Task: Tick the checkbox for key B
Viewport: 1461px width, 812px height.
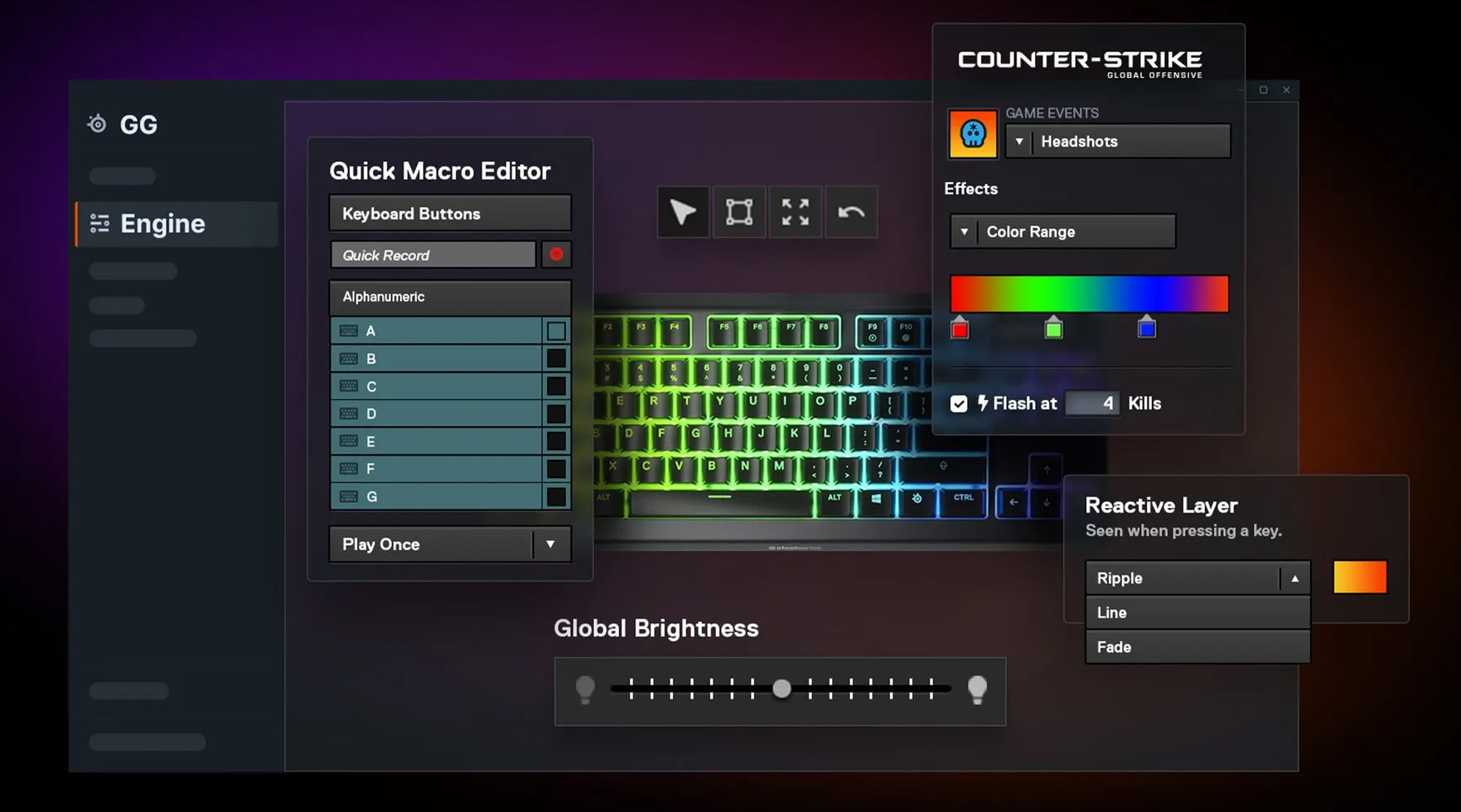Action: (x=556, y=358)
